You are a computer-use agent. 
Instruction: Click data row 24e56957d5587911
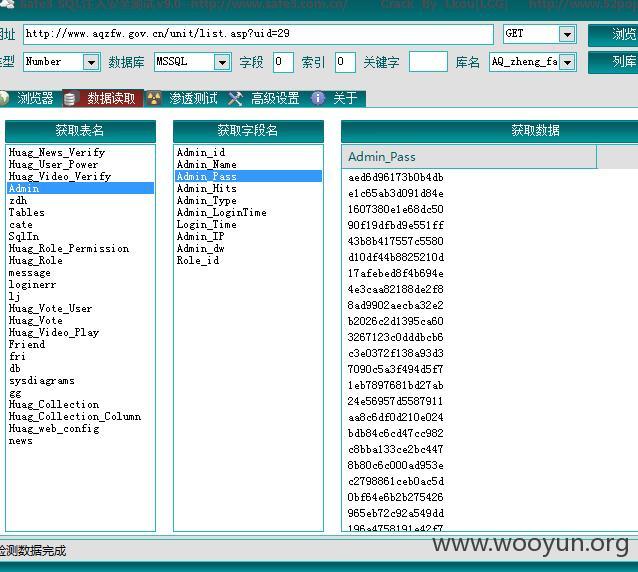pos(395,401)
